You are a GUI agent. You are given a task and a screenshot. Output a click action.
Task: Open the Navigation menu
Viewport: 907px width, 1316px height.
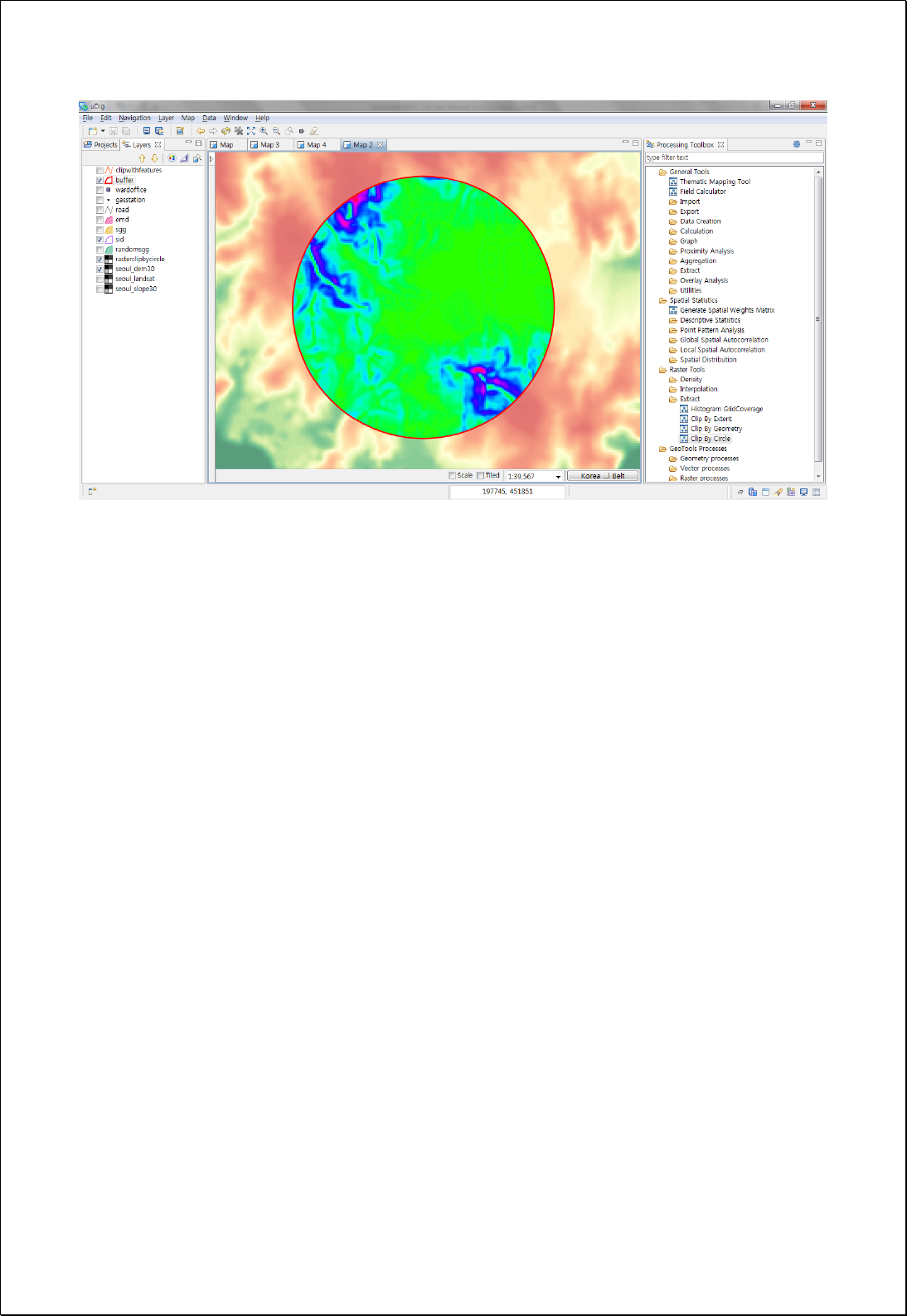134,118
